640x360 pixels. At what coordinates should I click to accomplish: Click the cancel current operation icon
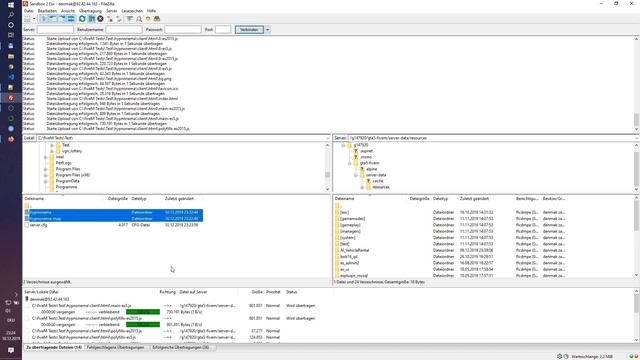100,19
